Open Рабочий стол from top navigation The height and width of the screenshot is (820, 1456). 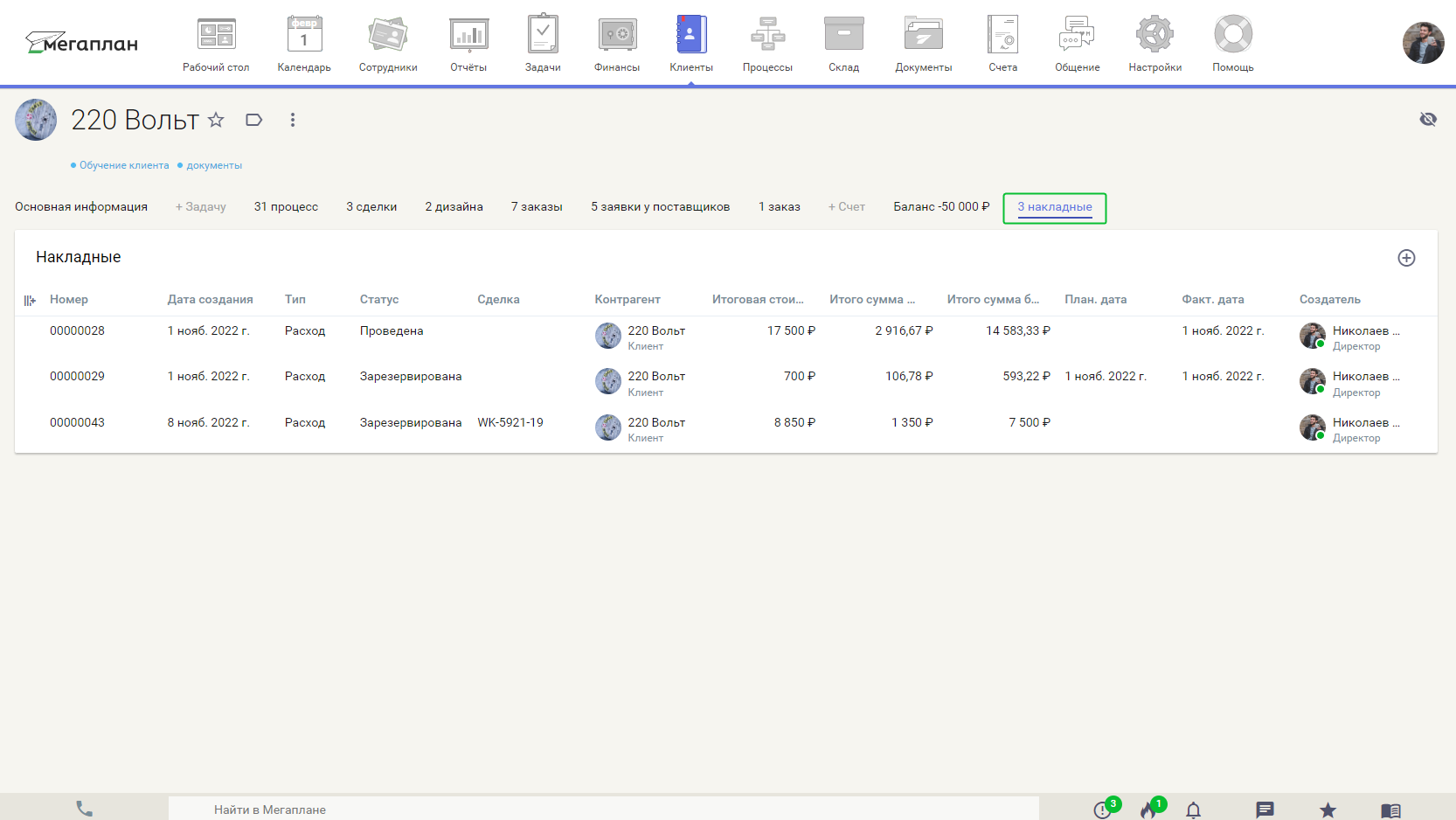[216, 44]
